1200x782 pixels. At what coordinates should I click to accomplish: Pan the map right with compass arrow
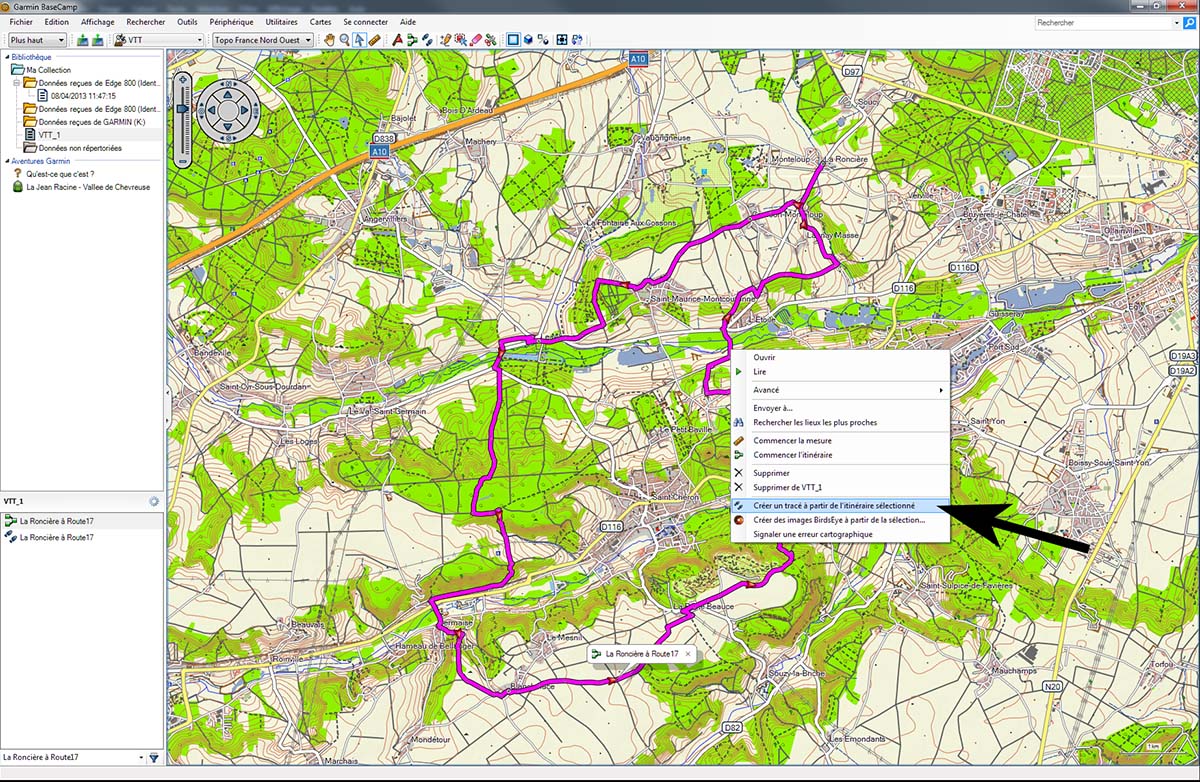click(244, 110)
